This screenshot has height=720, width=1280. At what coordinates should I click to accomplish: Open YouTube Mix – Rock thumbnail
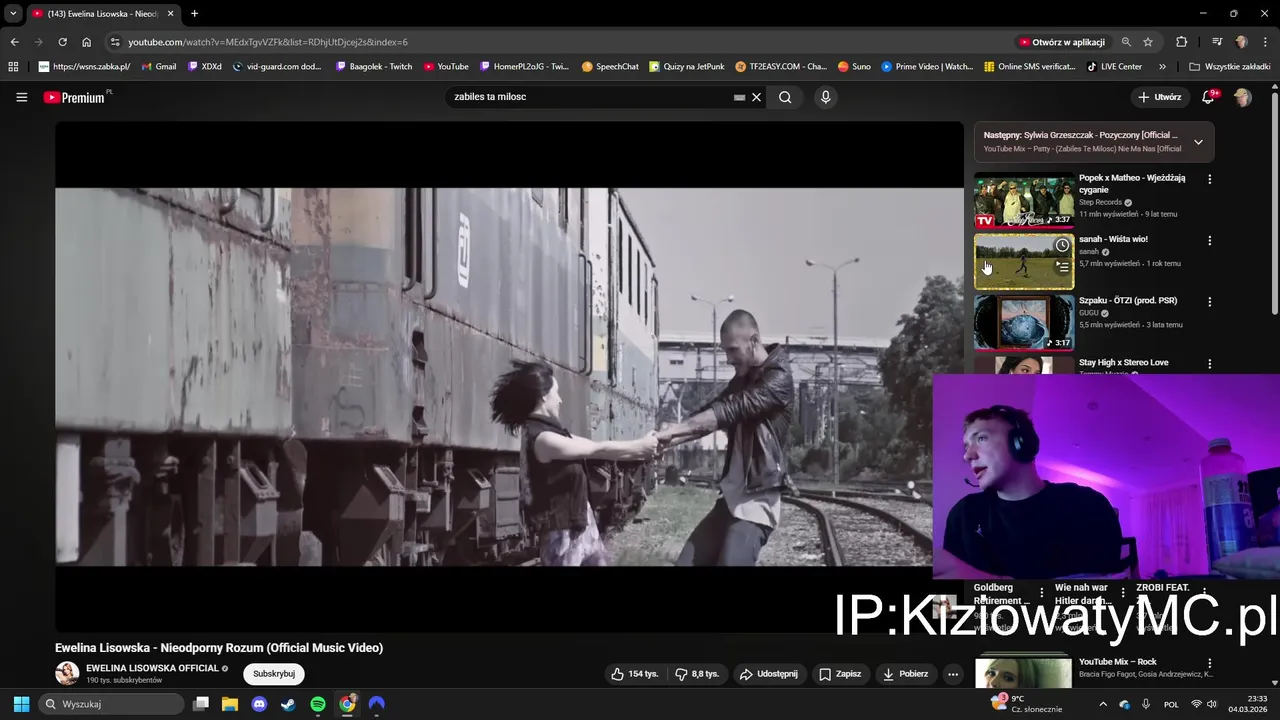click(x=1024, y=673)
